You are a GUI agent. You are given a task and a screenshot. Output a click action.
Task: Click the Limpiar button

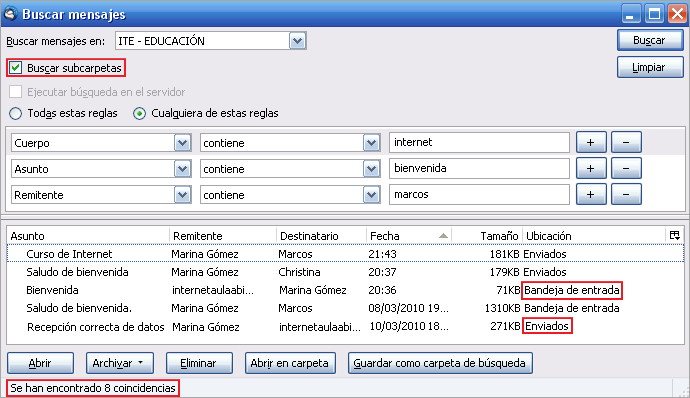[650, 67]
